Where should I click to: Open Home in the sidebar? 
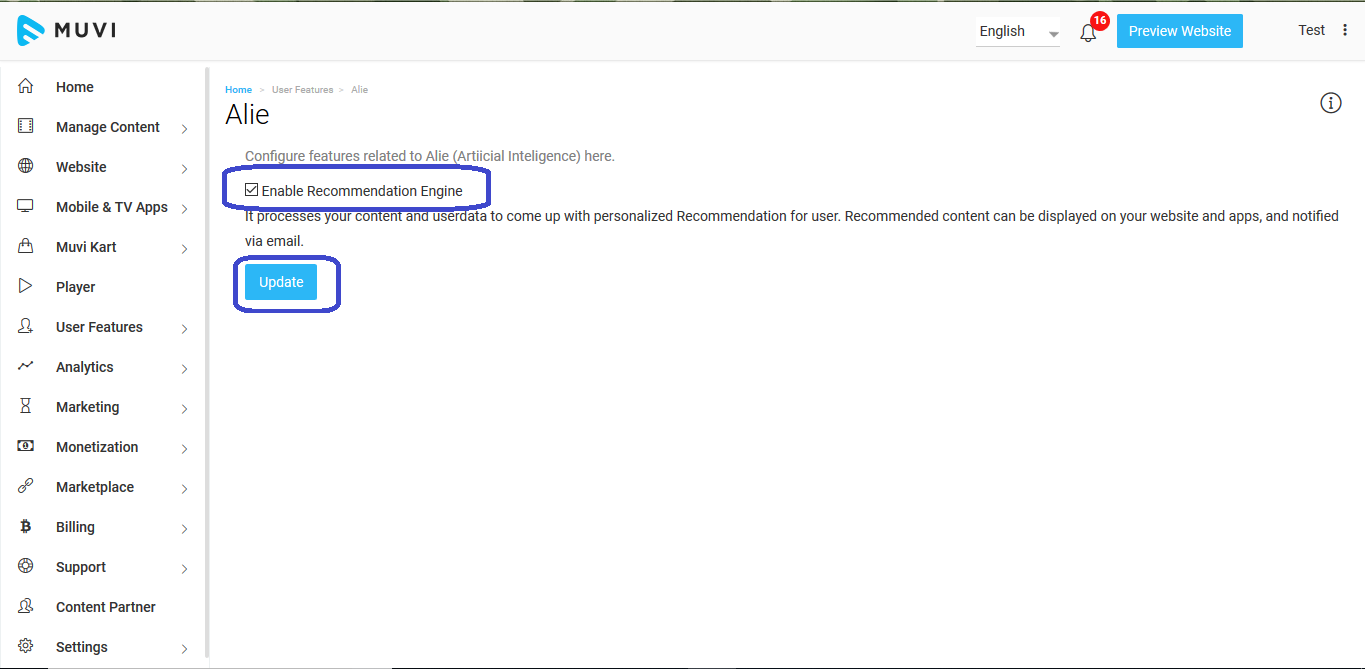[x=75, y=87]
